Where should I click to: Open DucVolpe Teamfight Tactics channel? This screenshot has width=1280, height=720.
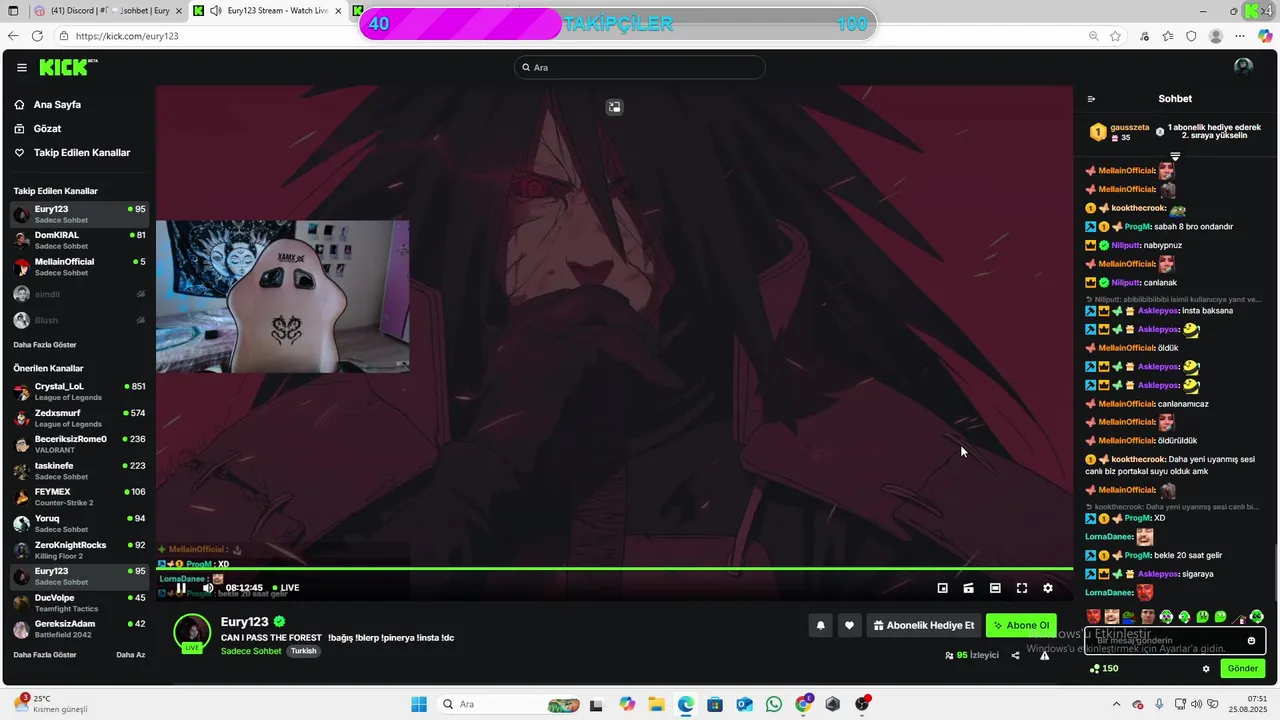(78, 603)
